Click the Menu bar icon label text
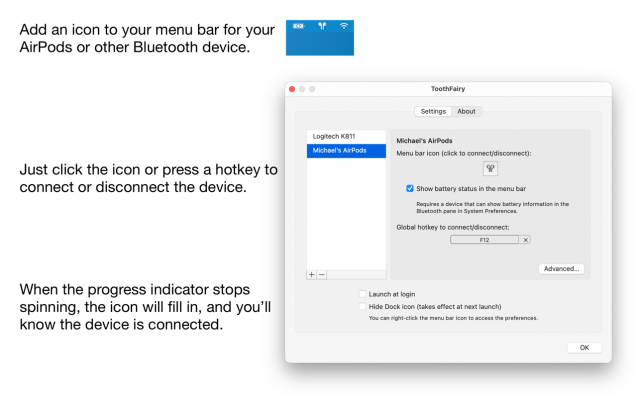Screen dimensions: 640x400 click(x=464, y=153)
